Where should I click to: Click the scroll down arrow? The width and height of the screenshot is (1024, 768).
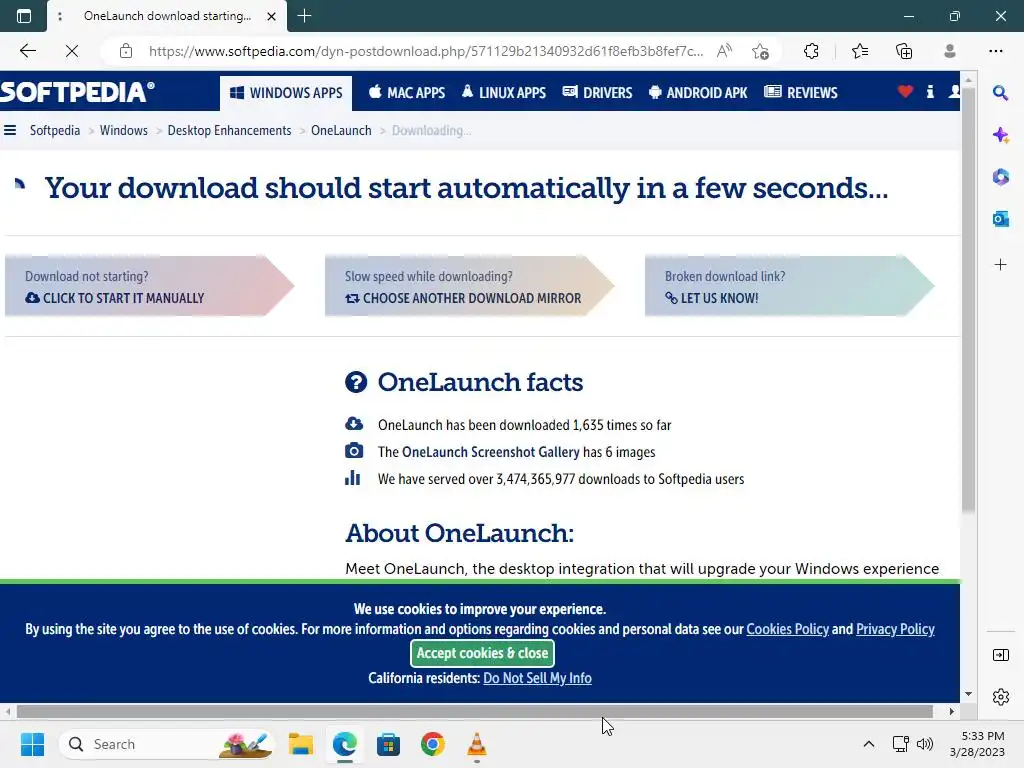click(968, 694)
